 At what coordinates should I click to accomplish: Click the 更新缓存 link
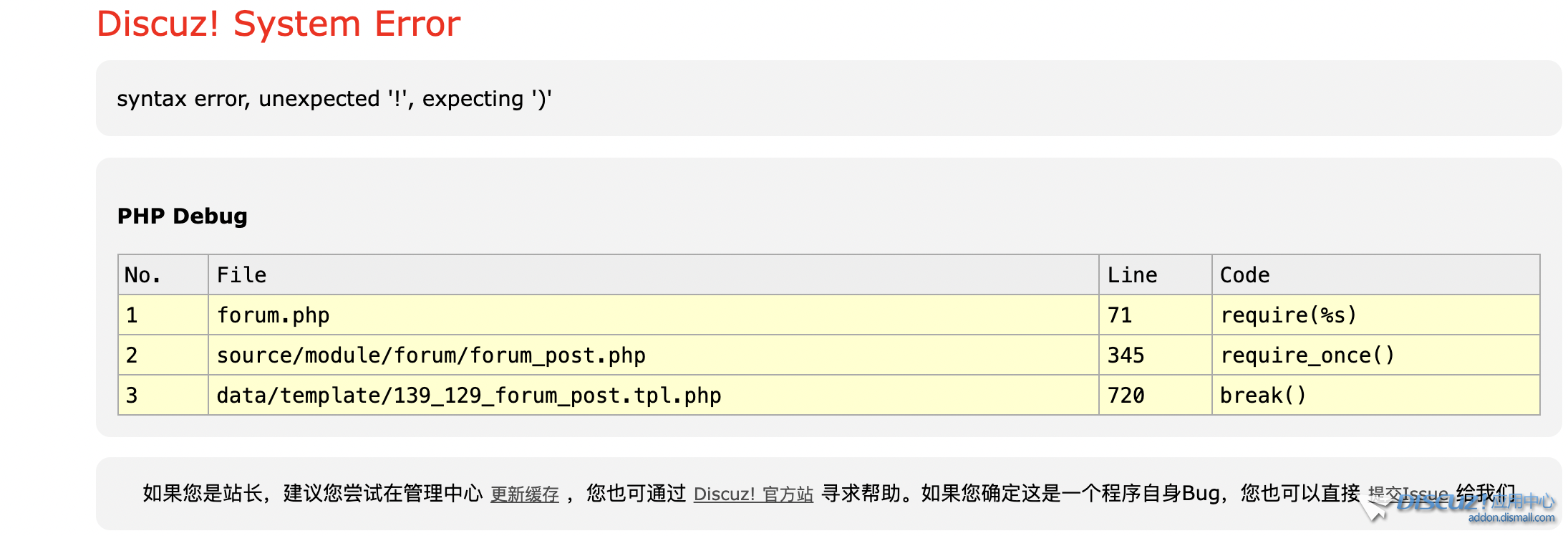[524, 494]
